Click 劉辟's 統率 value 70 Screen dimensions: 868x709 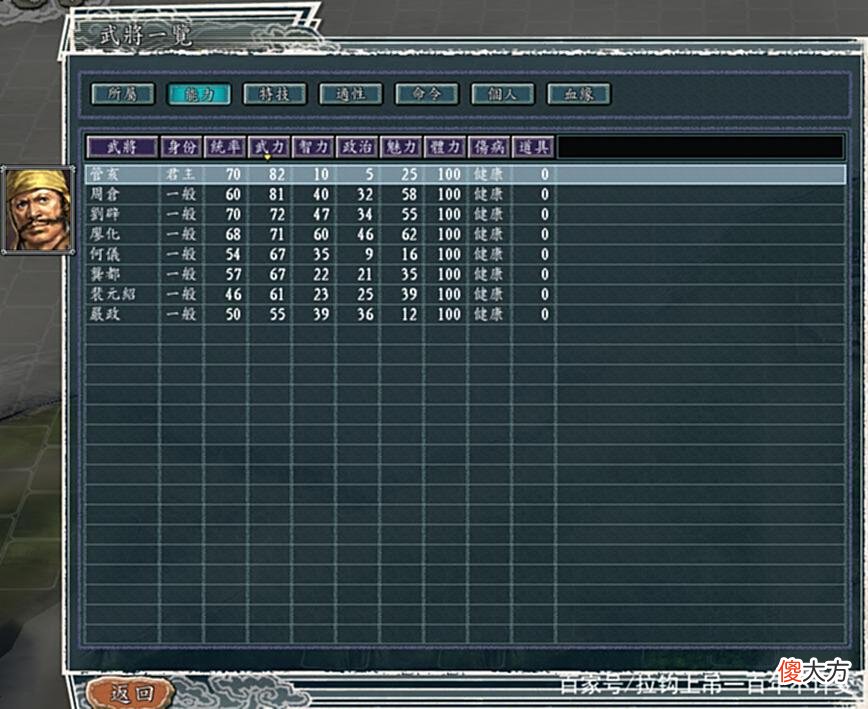pyautogui.click(x=233, y=214)
